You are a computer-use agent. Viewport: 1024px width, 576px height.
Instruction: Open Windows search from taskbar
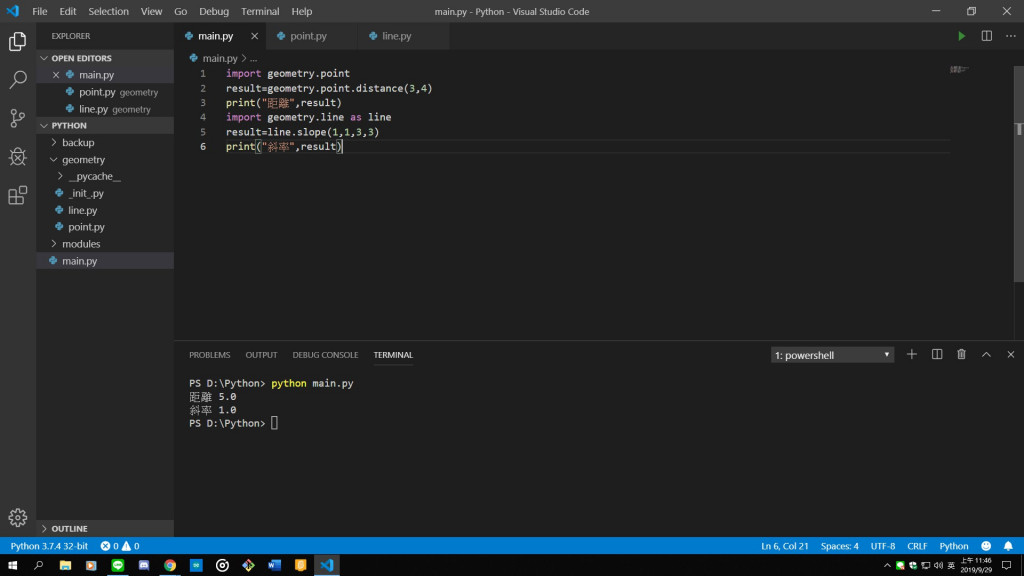39,565
